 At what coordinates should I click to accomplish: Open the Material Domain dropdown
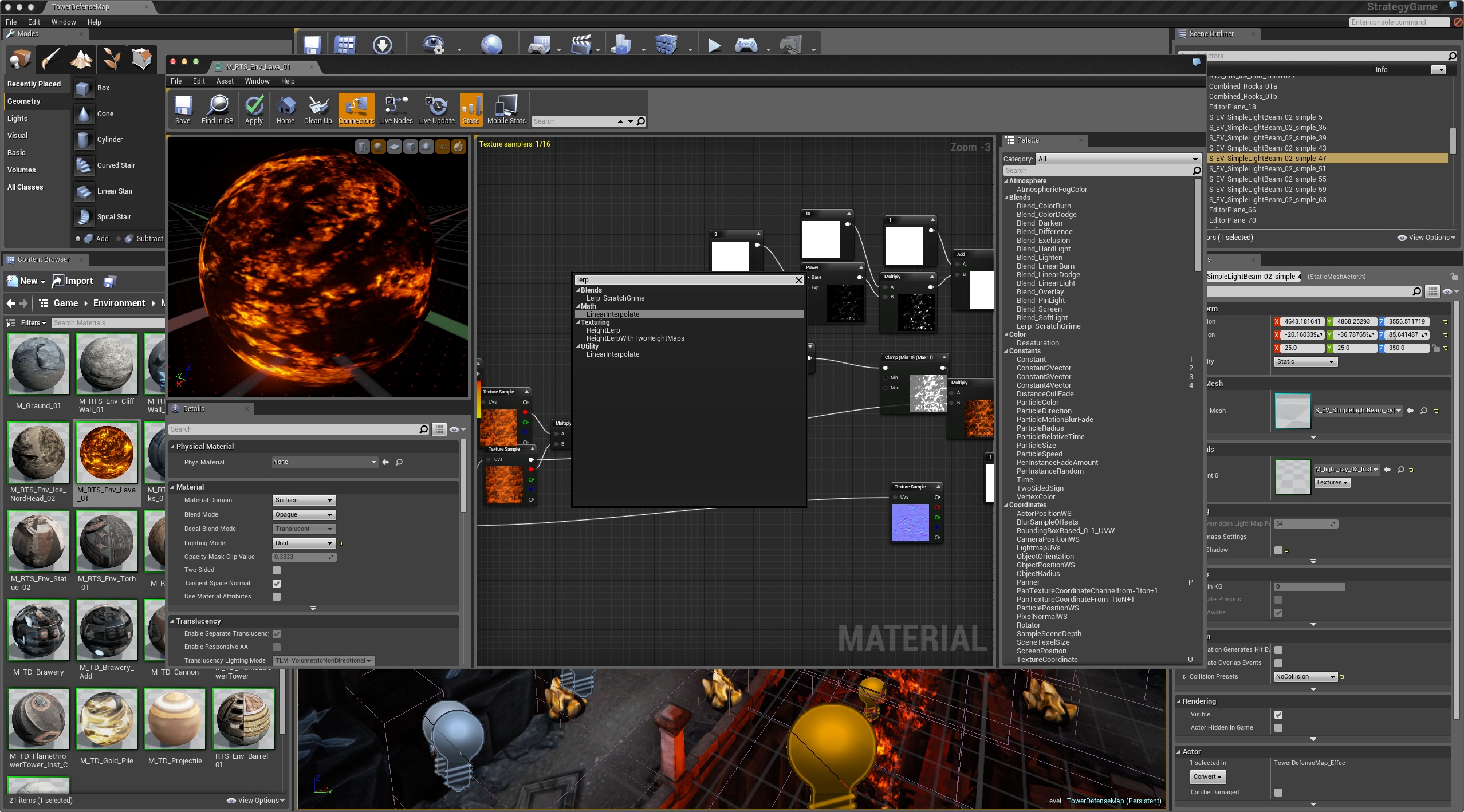click(304, 500)
